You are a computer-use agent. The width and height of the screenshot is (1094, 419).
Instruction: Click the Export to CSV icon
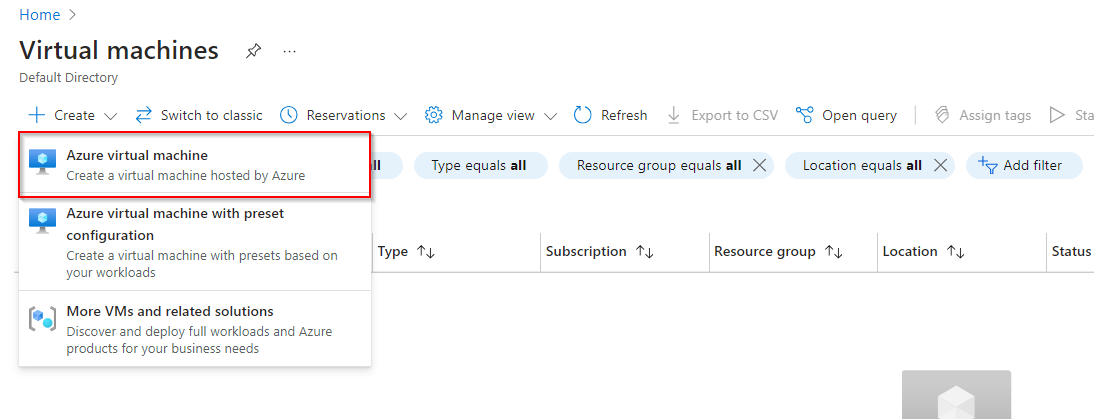tap(674, 115)
